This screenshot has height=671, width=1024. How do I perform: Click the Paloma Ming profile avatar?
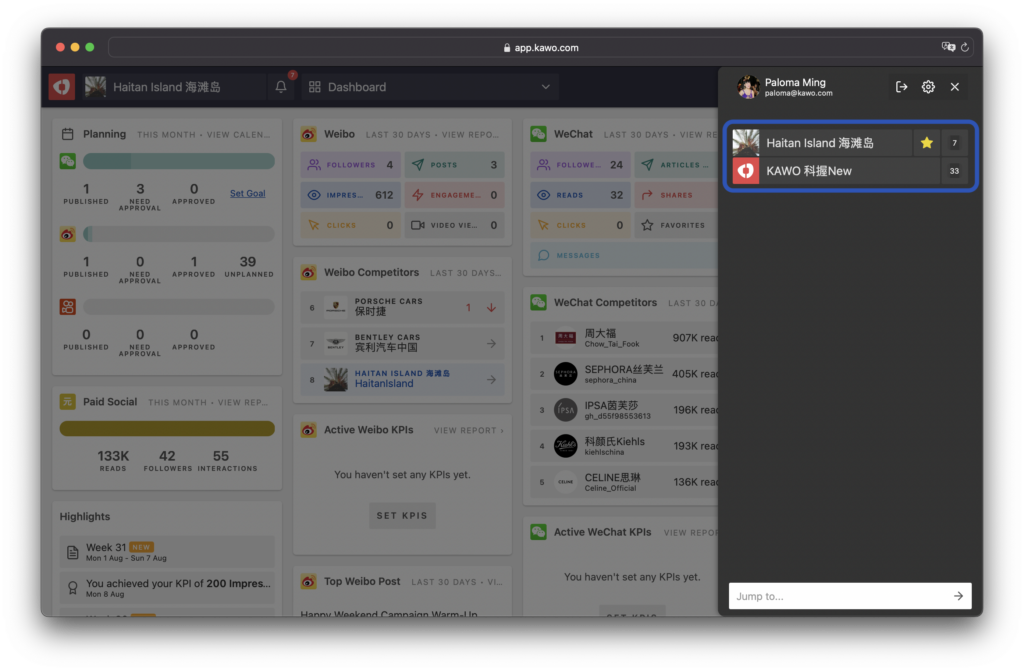pyautogui.click(x=748, y=87)
